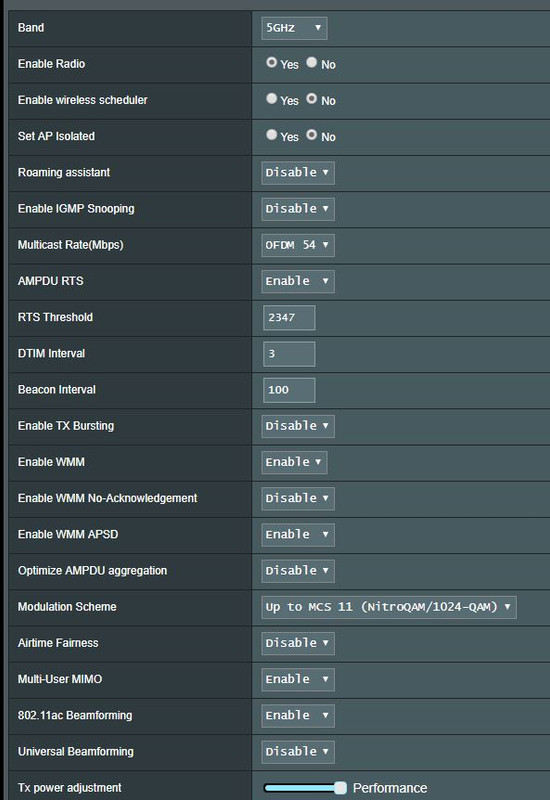This screenshot has width=550, height=800.
Task: Select Yes for Enable wireless scheduler
Action: point(271,99)
